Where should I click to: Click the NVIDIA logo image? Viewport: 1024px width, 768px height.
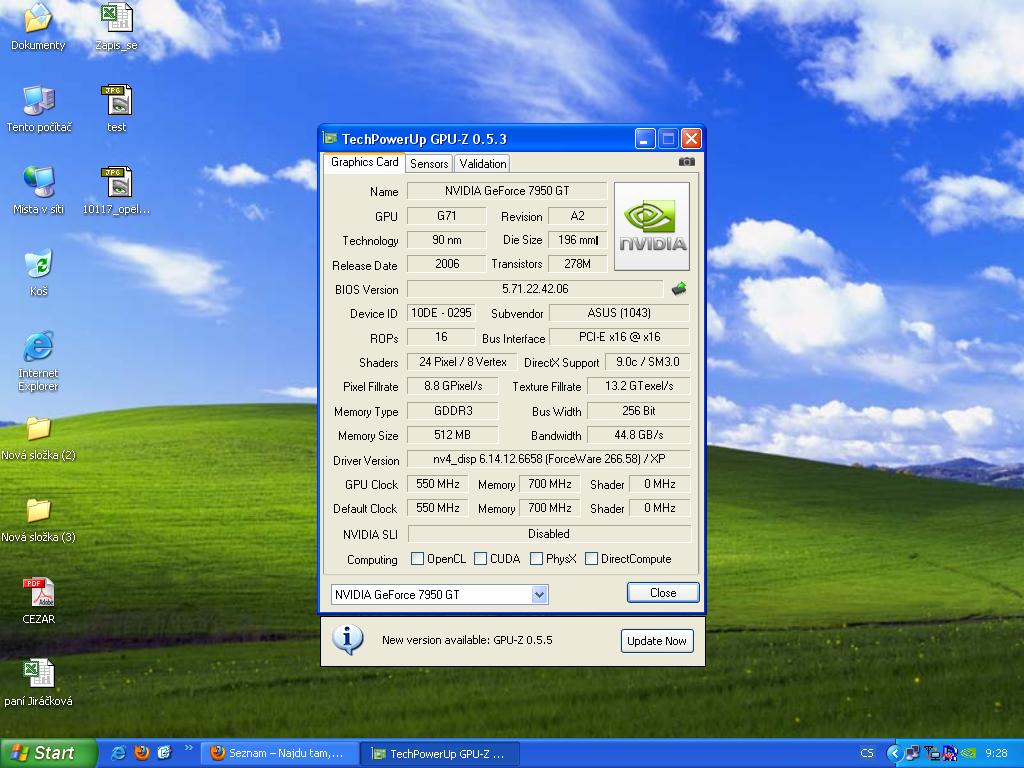tap(651, 226)
